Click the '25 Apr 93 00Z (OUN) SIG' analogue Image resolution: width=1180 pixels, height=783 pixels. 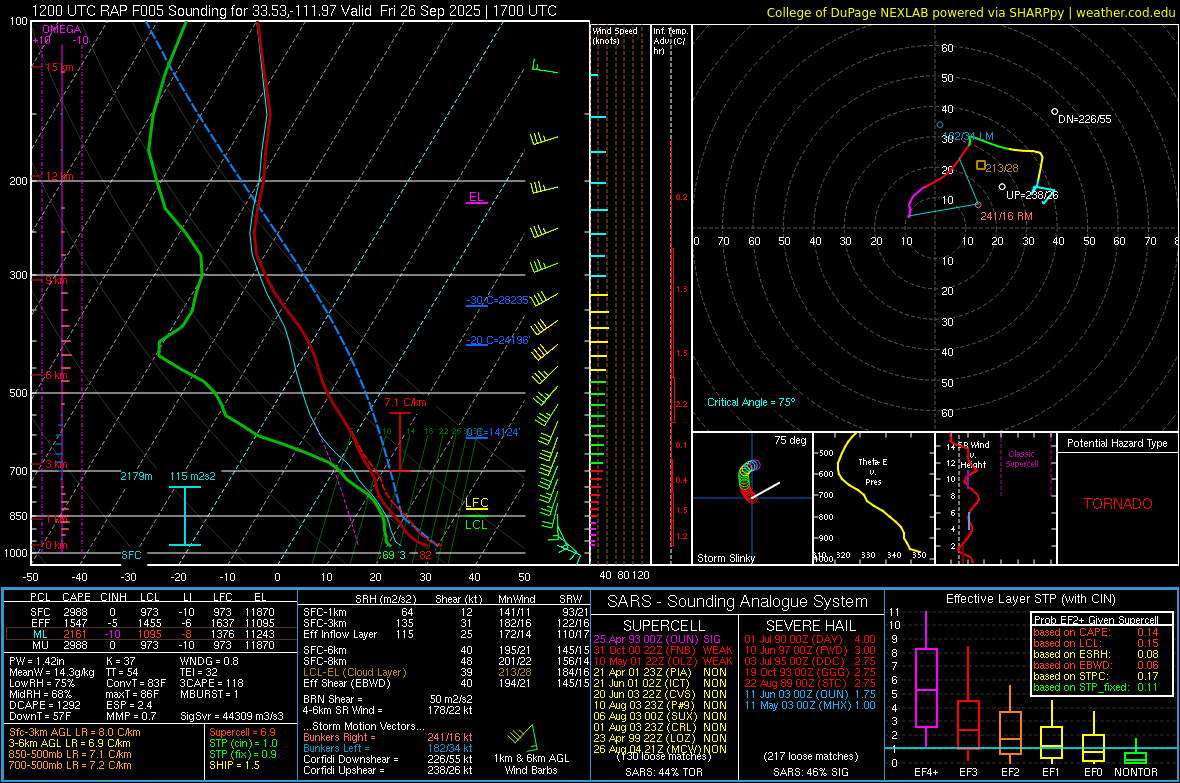(x=657, y=639)
